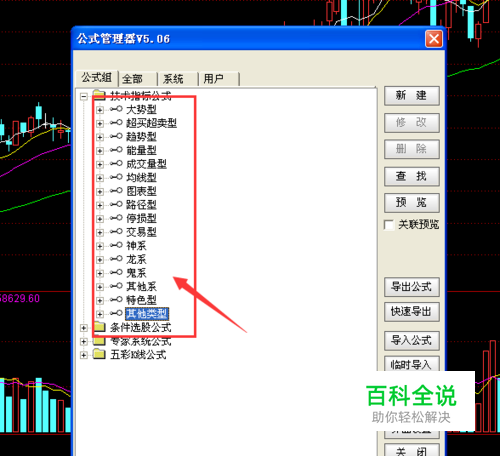Click the key icon beside 停损型
This screenshot has width=500, height=456.
click(x=116, y=218)
